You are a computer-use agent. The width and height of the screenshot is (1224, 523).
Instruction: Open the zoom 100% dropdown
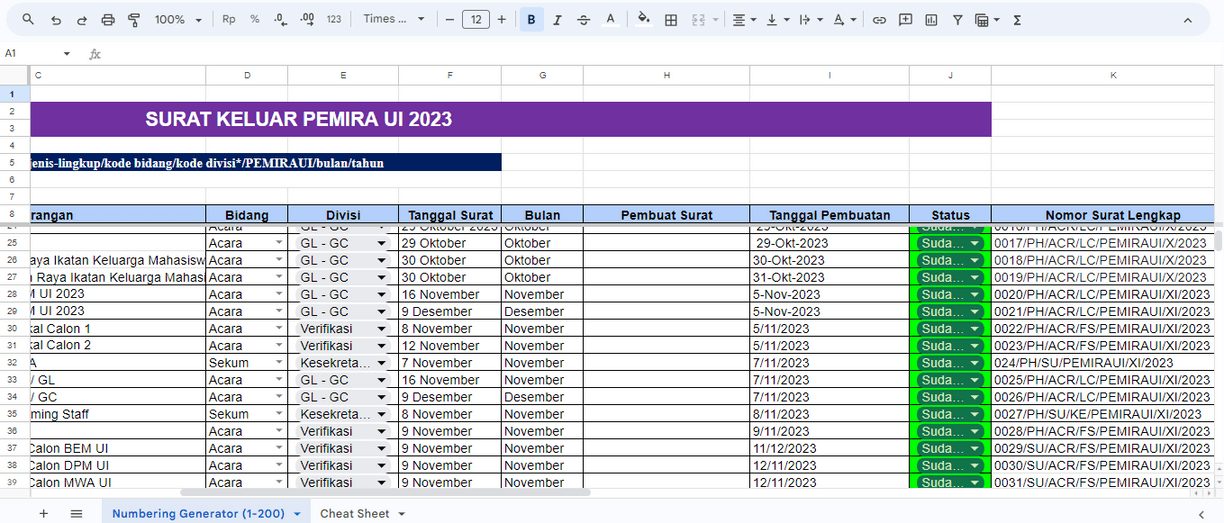[x=178, y=20]
